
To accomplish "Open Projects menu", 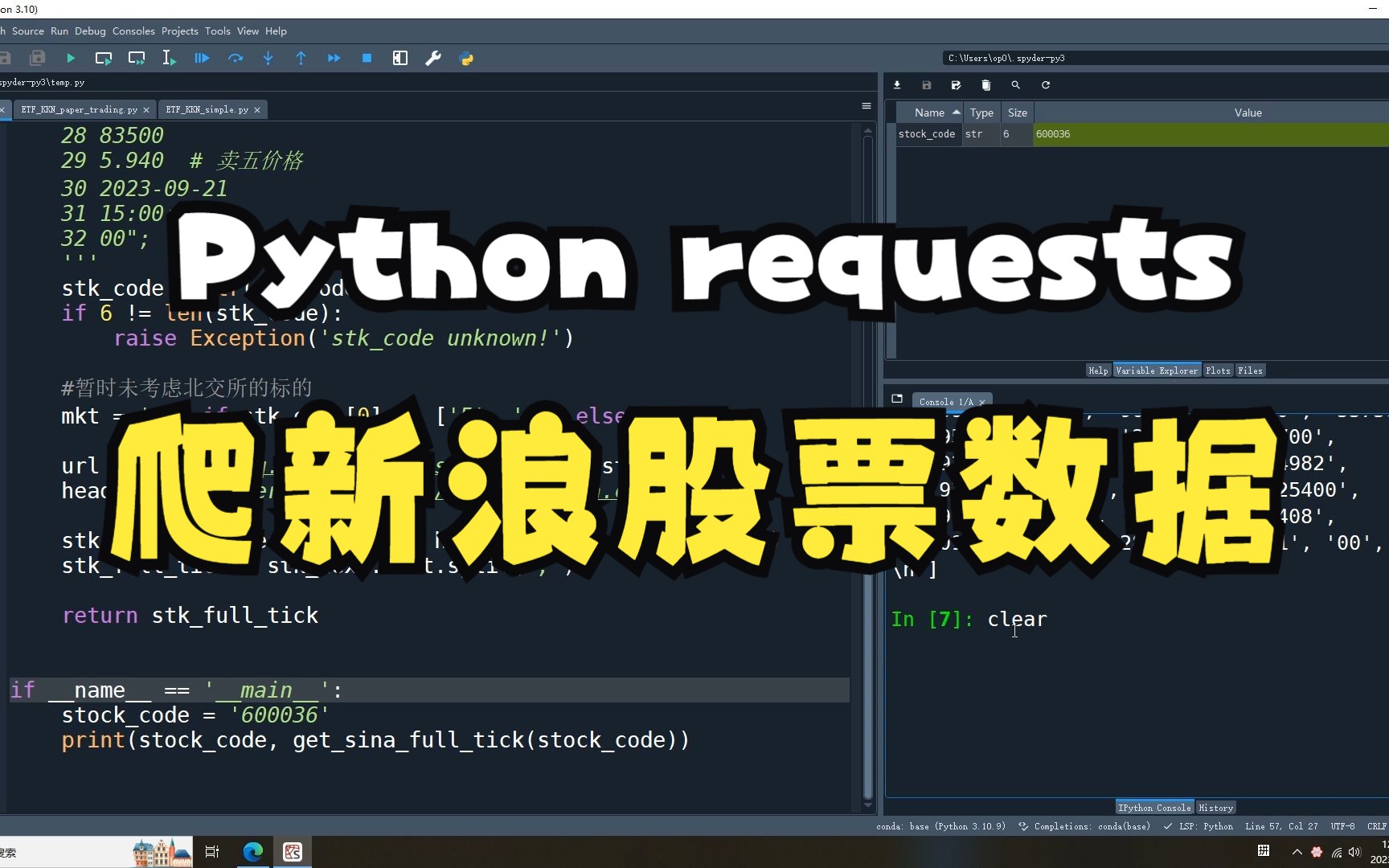I will [x=179, y=31].
